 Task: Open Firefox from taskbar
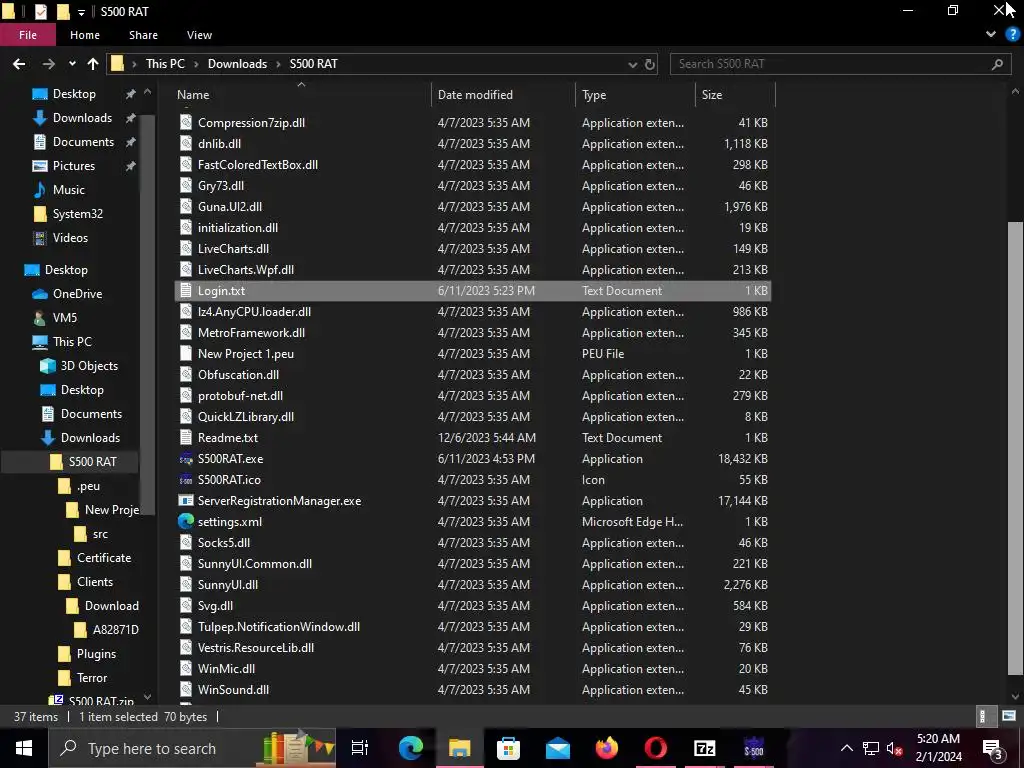[607, 748]
